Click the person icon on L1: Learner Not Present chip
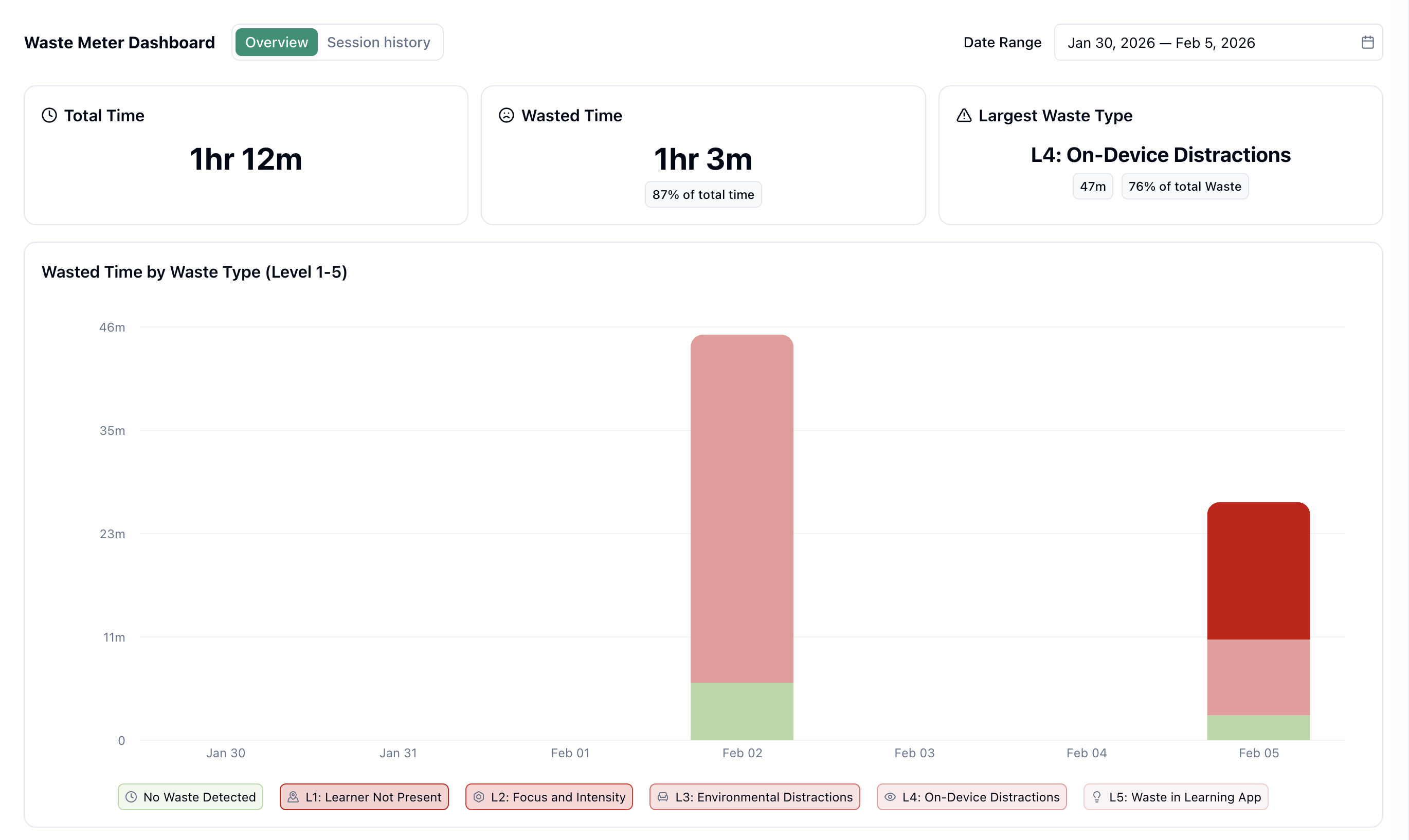 (293, 796)
